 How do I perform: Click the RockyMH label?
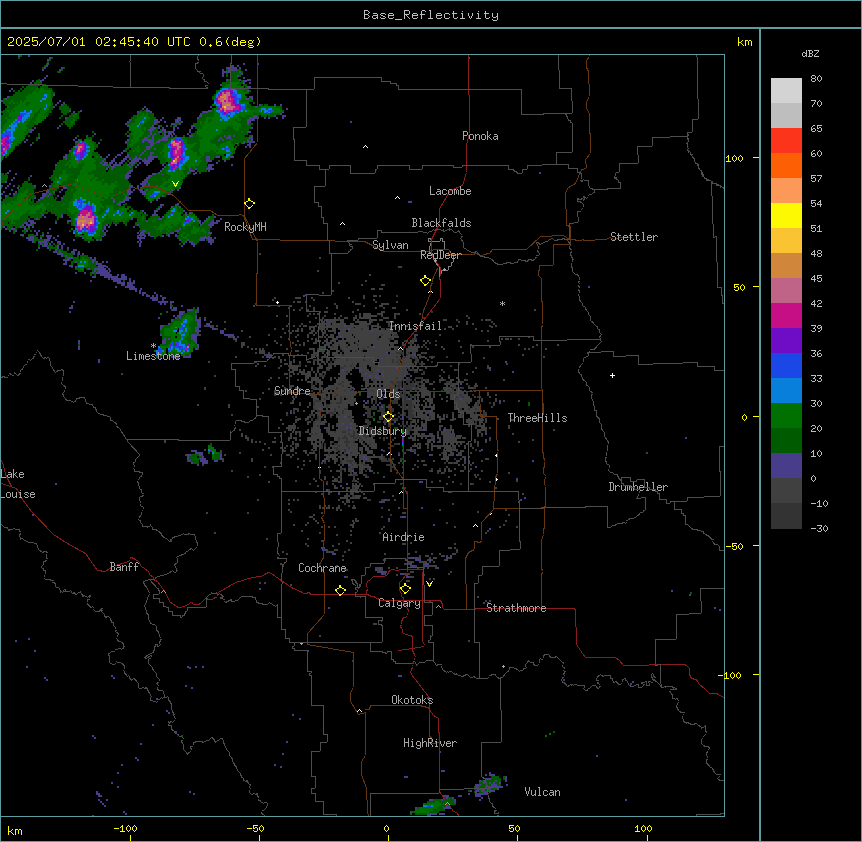(x=245, y=227)
